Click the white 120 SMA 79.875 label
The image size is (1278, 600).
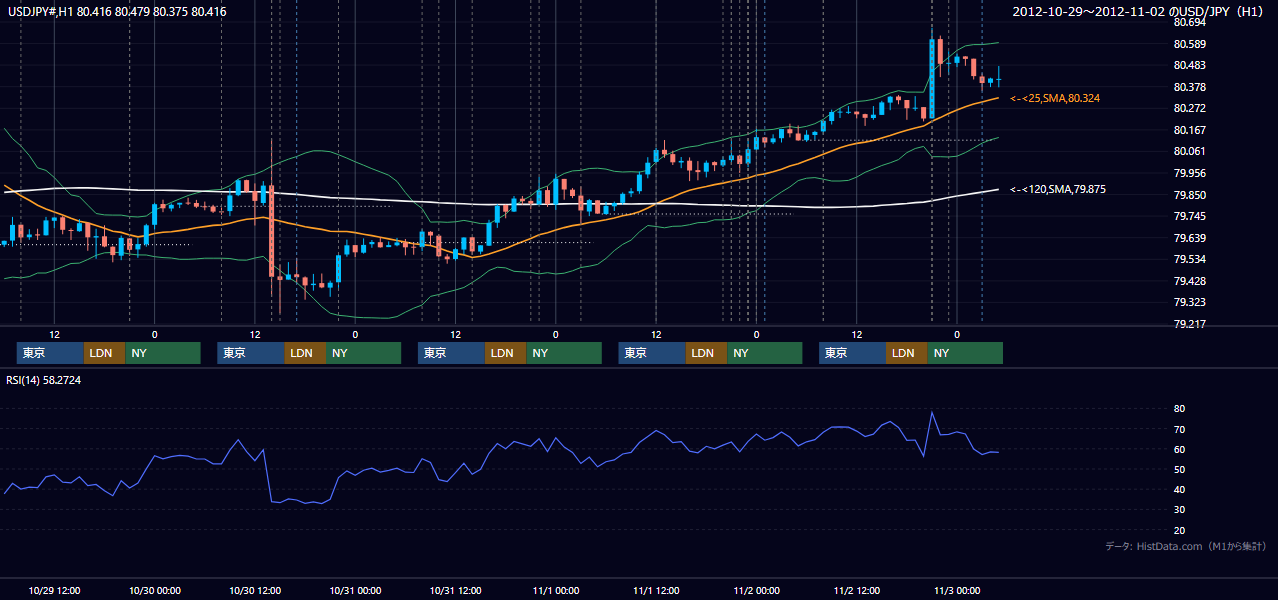1058,189
